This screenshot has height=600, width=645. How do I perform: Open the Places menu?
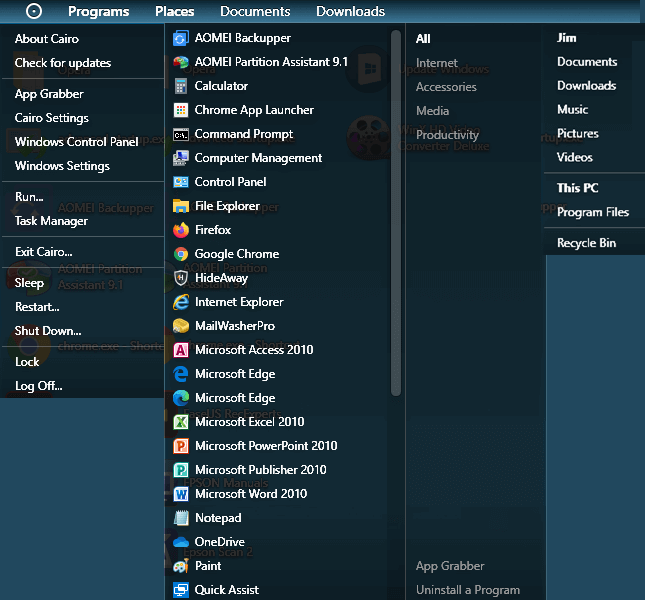(174, 11)
